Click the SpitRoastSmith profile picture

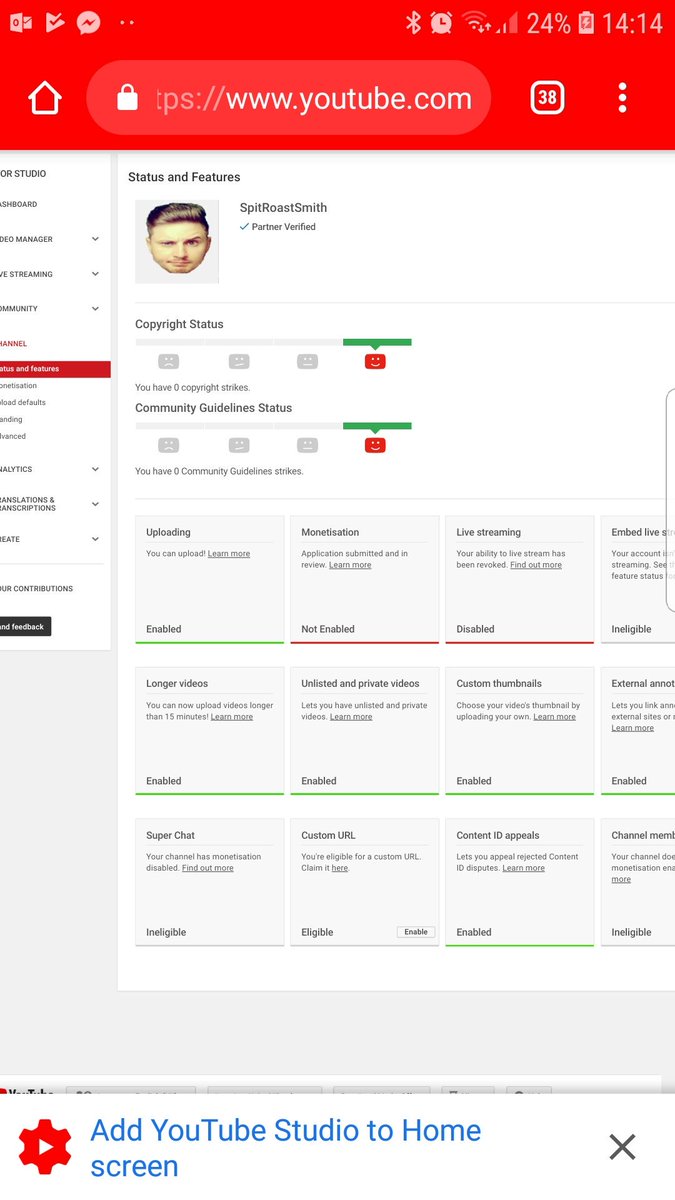point(177,242)
